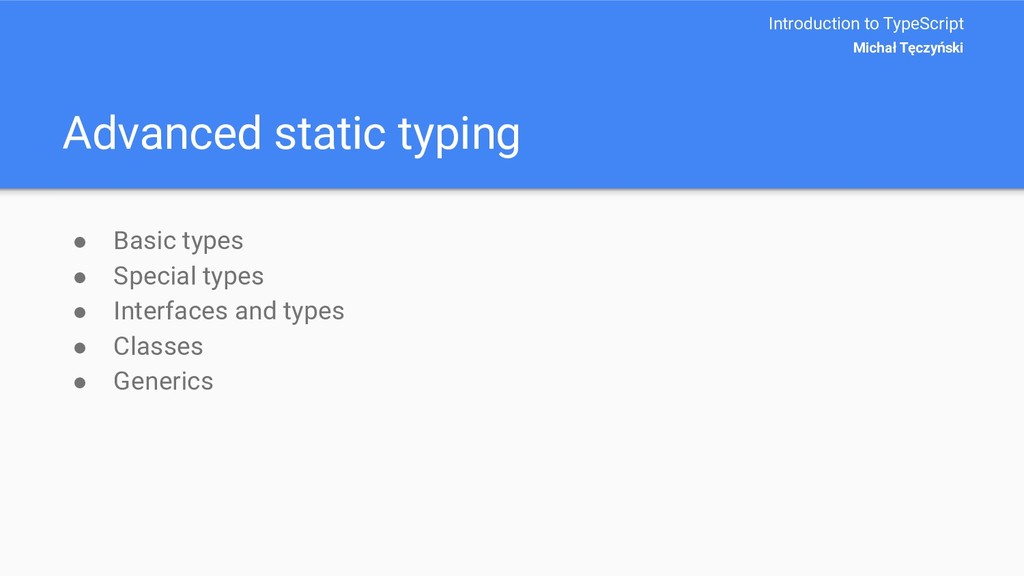
Task: Click the word static in the heading
Action: tap(330, 133)
